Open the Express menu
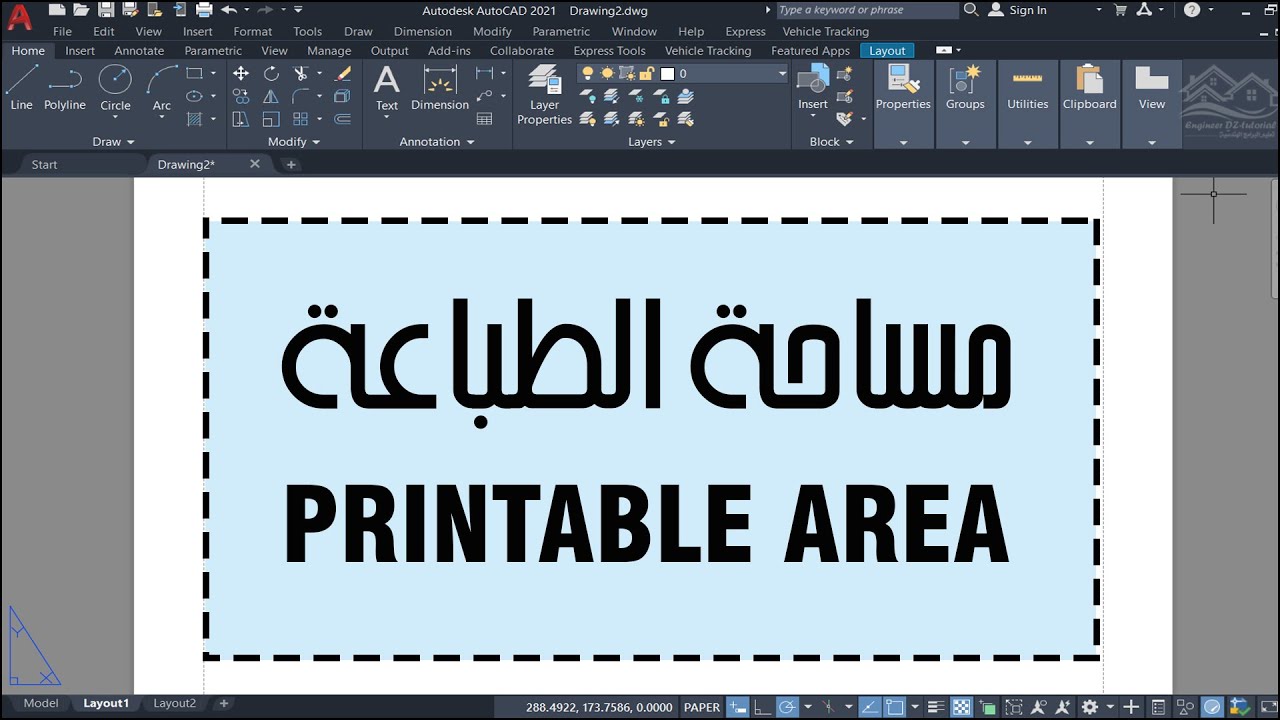This screenshot has width=1280, height=720. click(x=745, y=31)
